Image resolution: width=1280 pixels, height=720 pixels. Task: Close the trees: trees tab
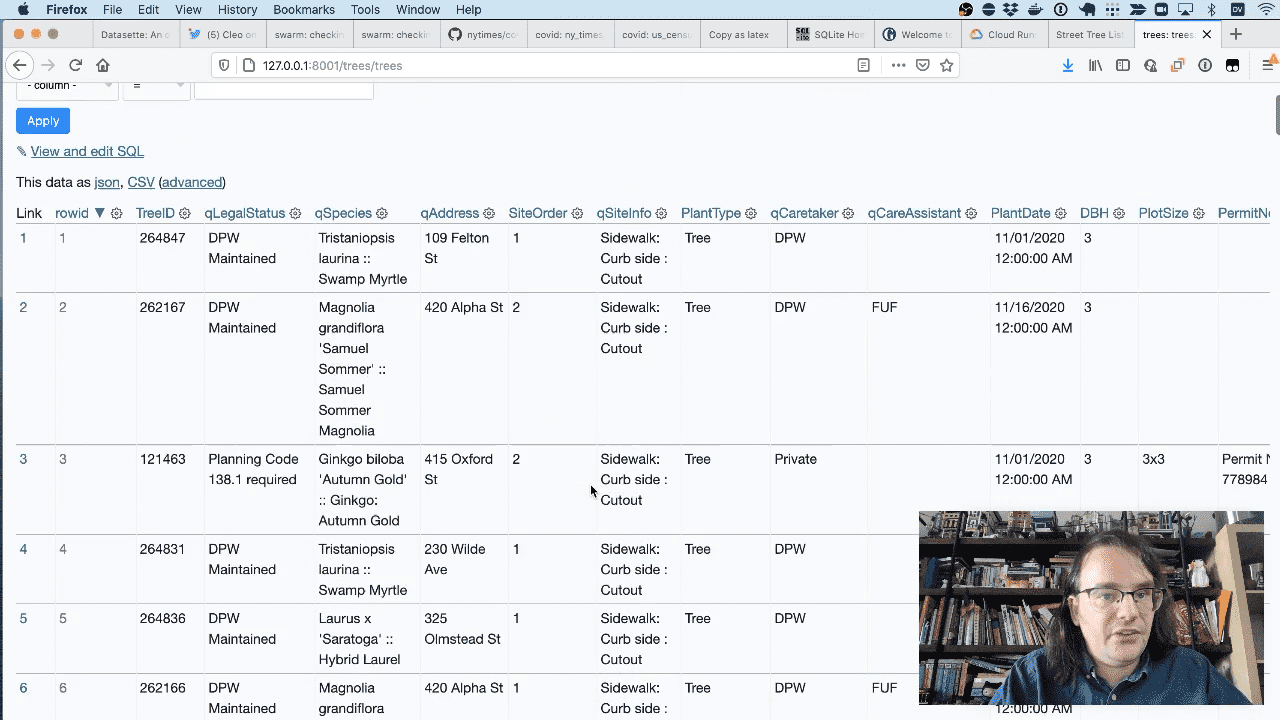click(1207, 34)
